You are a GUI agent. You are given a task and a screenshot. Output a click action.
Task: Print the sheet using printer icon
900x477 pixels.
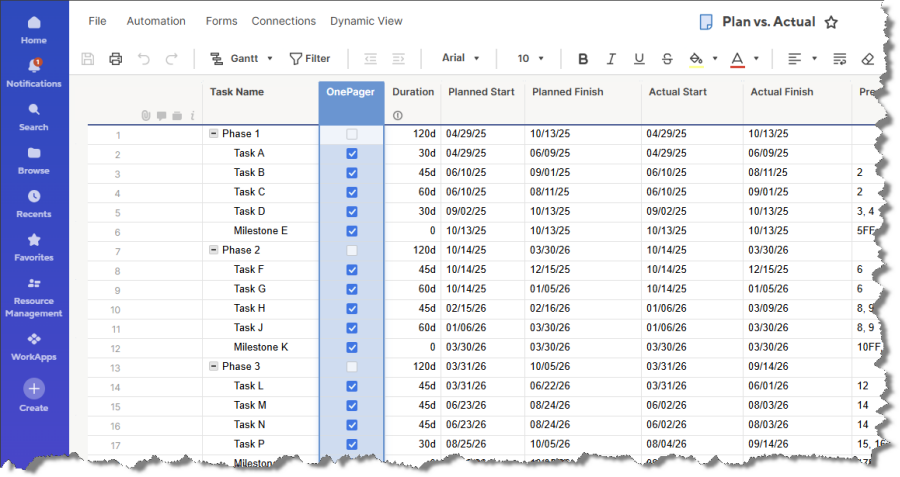pos(115,59)
